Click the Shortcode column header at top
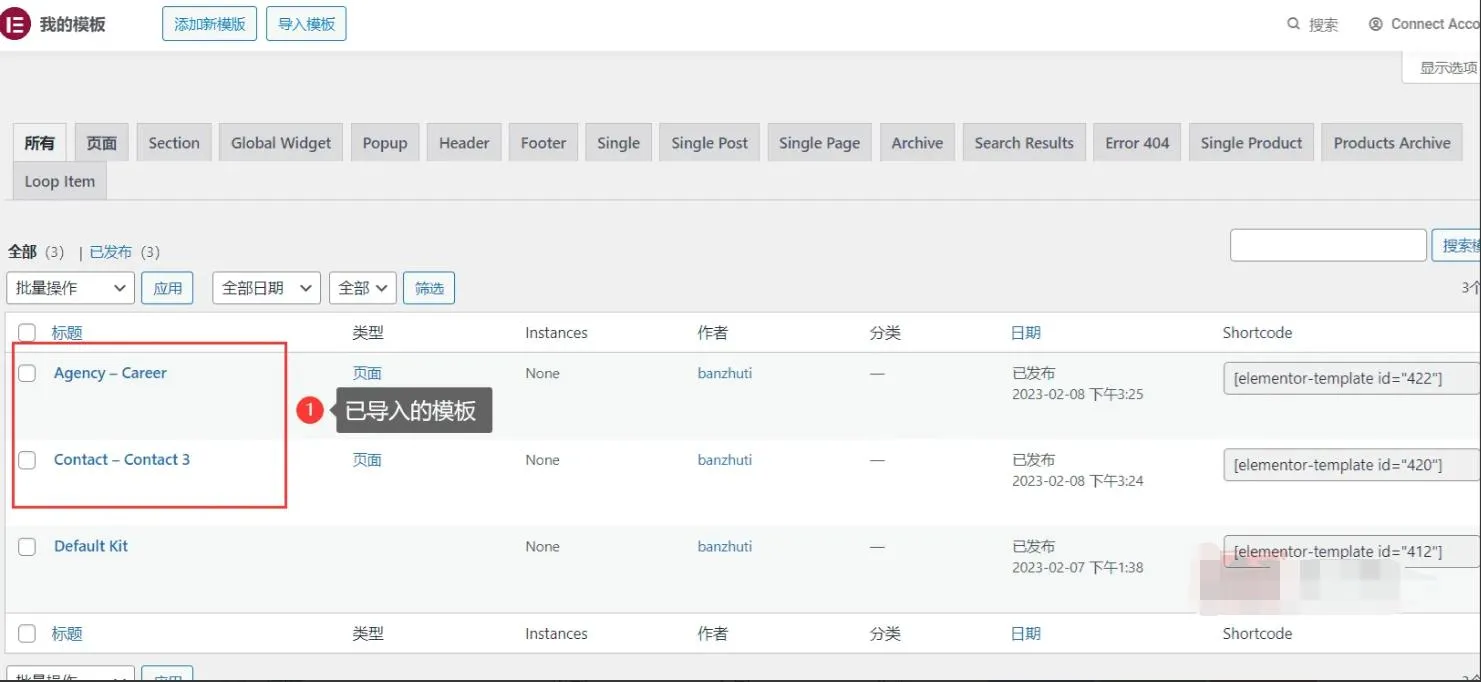Screen dimensions: 1481x682 click(x=1257, y=333)
